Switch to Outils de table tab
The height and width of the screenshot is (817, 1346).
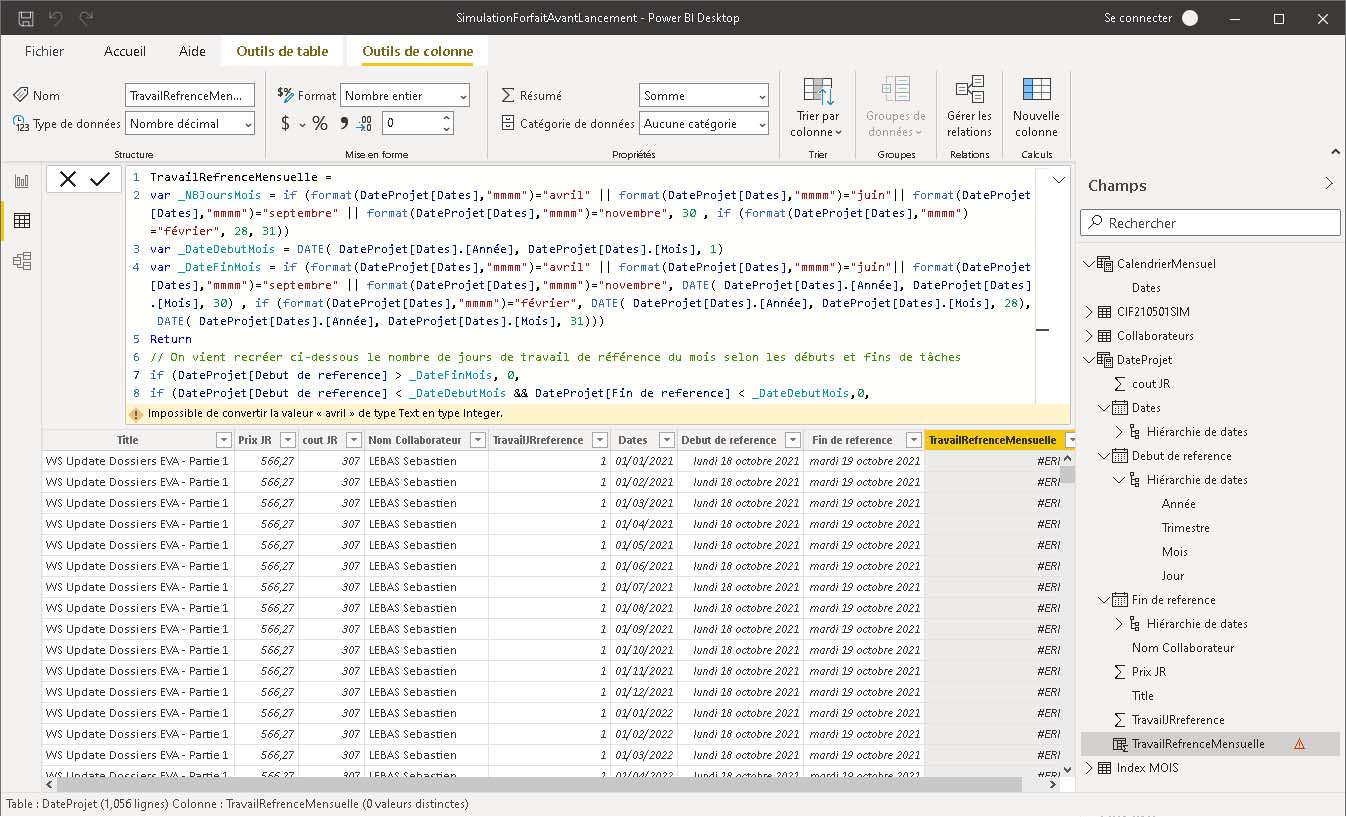[x=282, y=51]
